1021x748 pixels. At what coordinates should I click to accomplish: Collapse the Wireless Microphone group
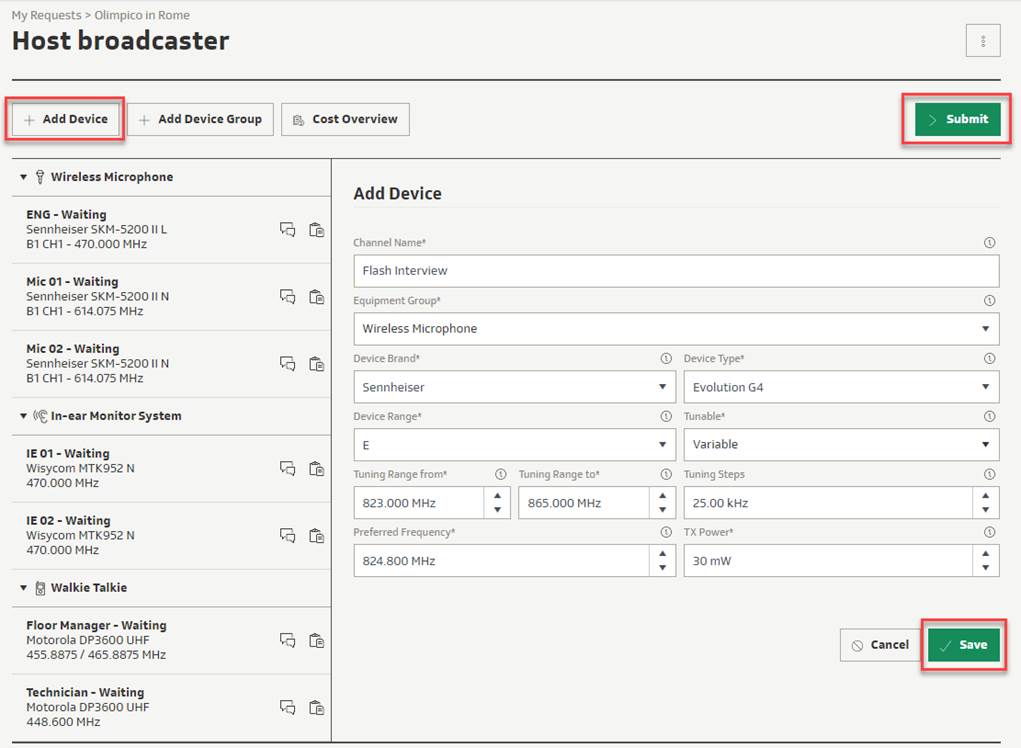[x=24, y=177]
